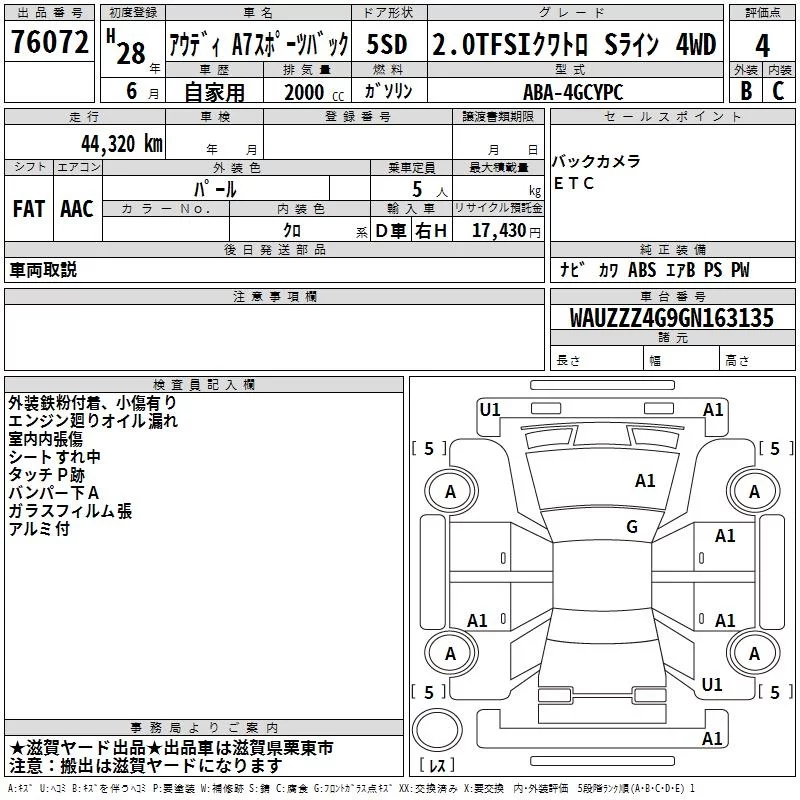This screenshot has height=800, width=800.
Task: Click the 車両取説 later-shipped parts text
Action: [x=43, y=269]
